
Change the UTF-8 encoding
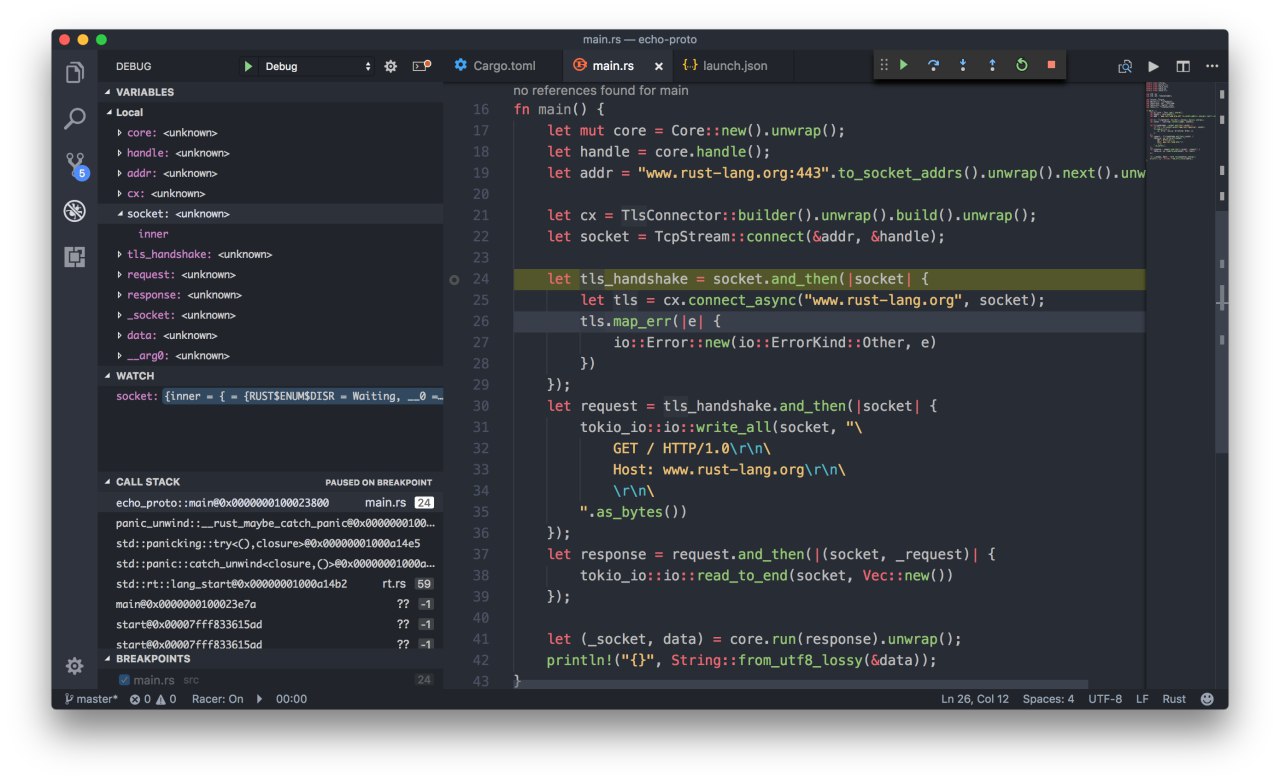click(1105, 699)
